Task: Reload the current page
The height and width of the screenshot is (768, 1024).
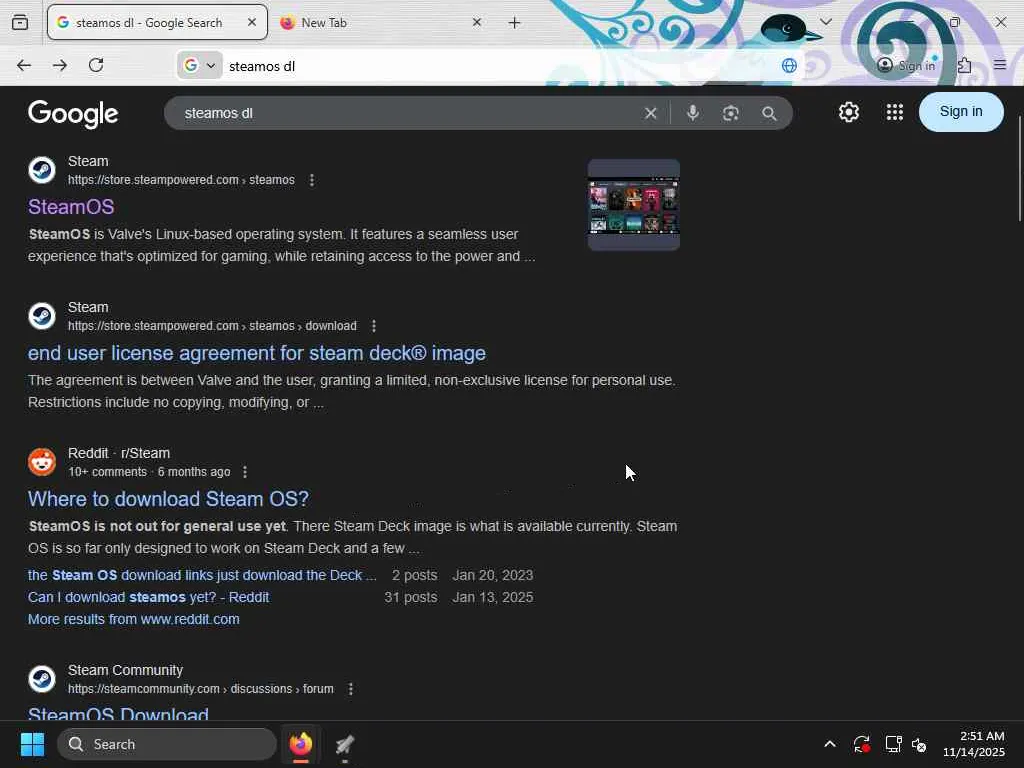Action: pyautogui.click(x=96, y=65)
